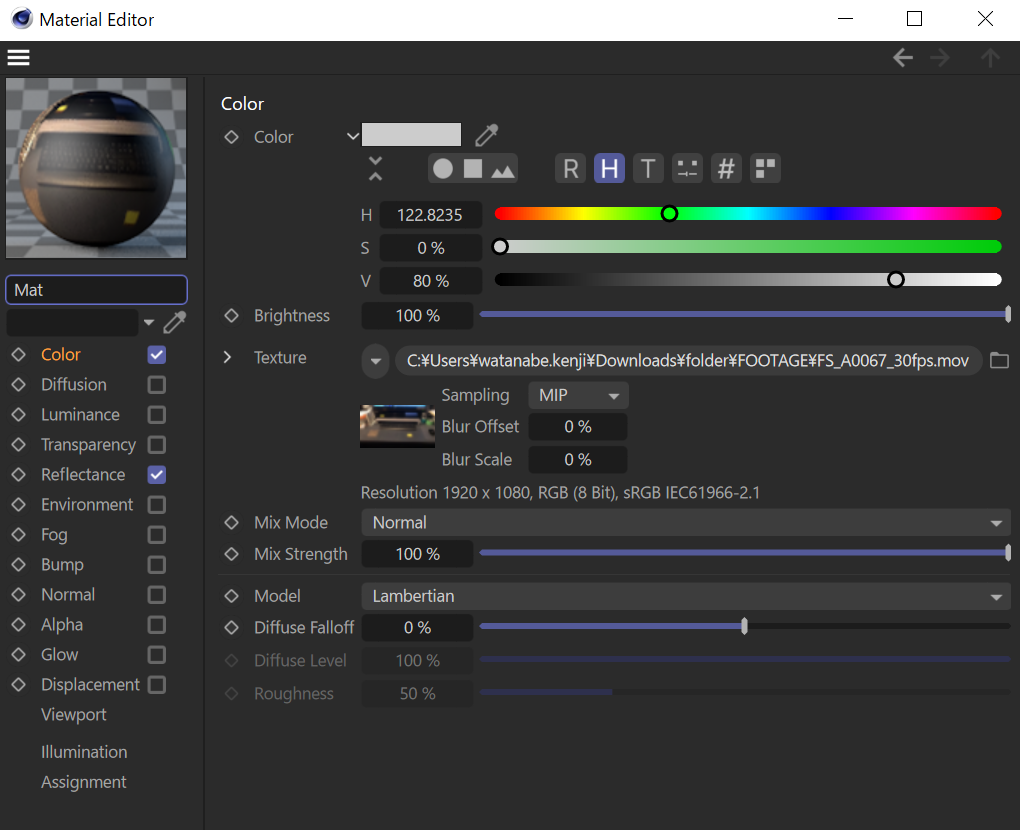Image resolution: width=1020 pixels, height=830 pixels.
Task: Browse for texture file with folder icon
Action: [999, 361]
